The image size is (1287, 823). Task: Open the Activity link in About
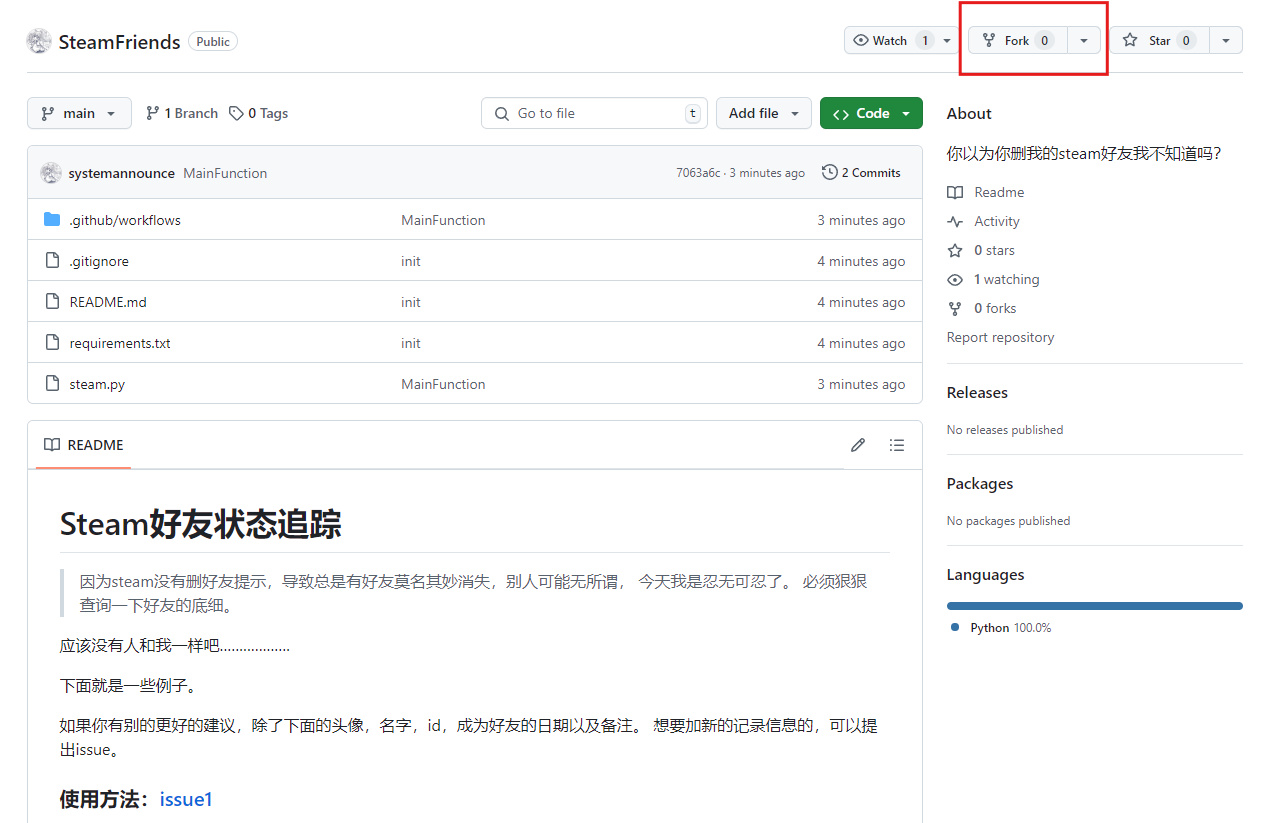tap(984, 221)
